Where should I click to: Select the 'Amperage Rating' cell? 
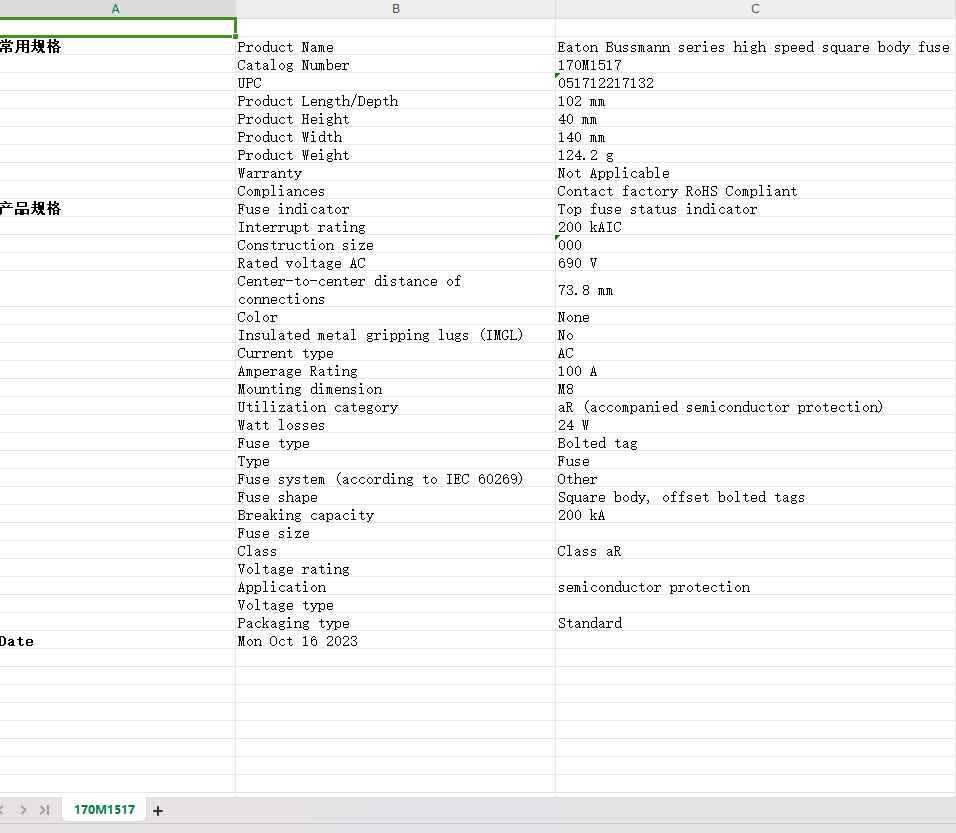pos(396,371)
